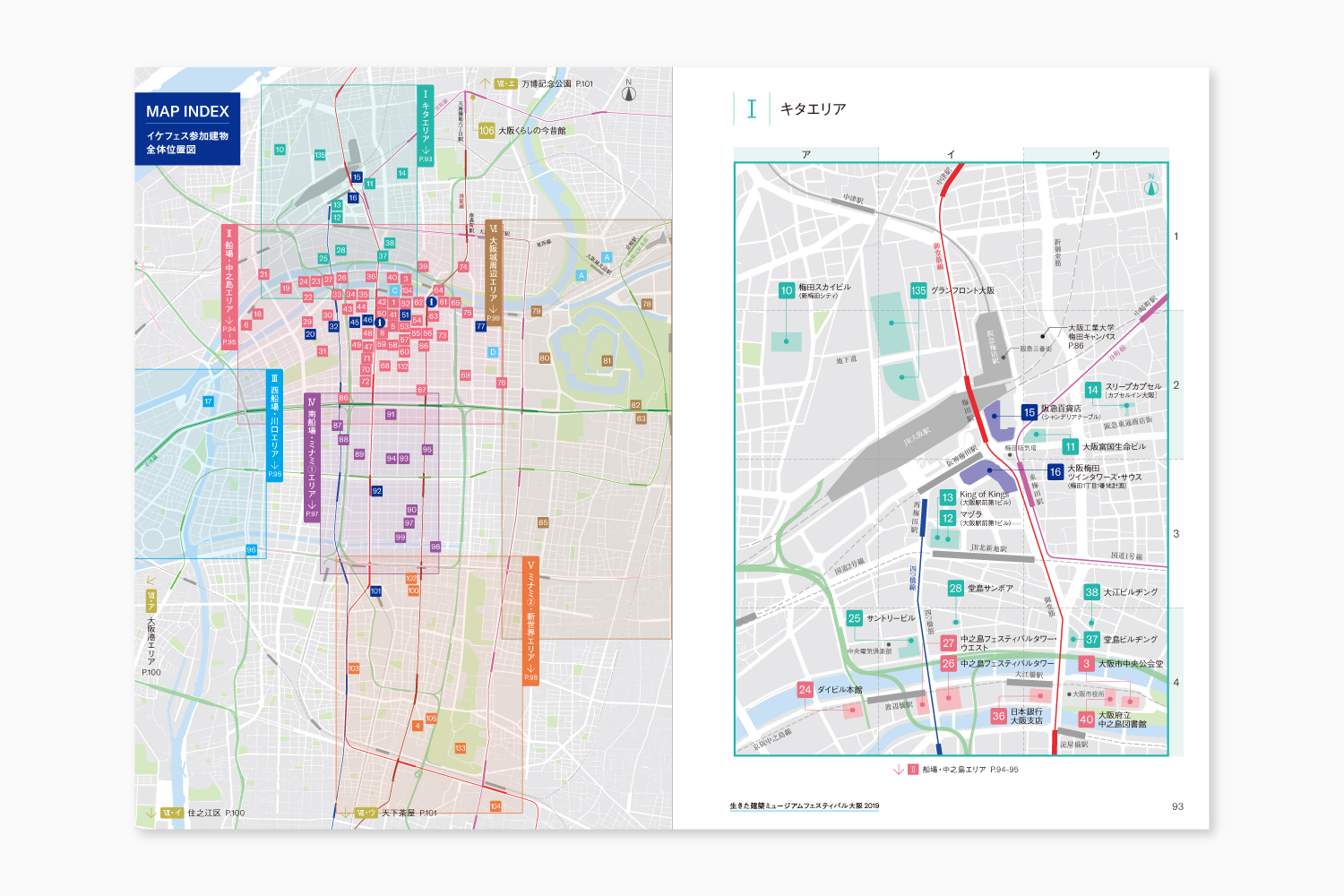Click the compass icon on the キタエリア map
The width and height of the screenshot is (1344, 896).
point(1151,185)
